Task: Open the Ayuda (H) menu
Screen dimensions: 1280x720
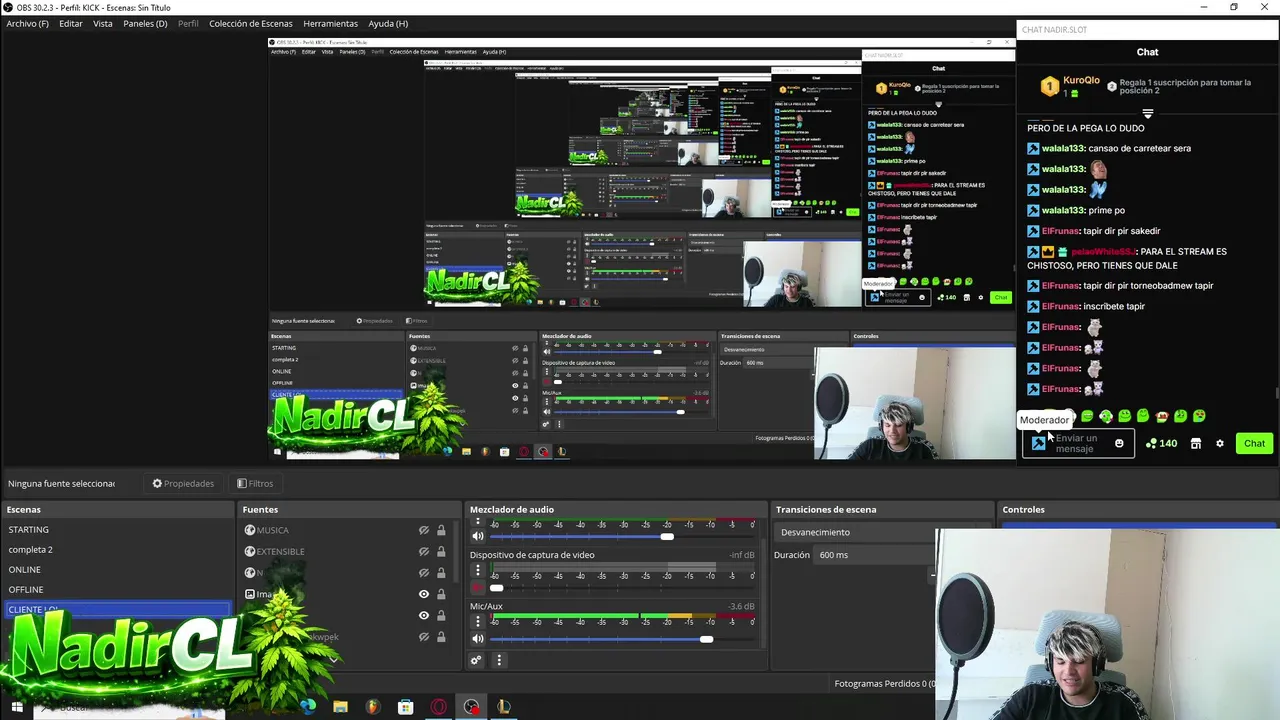Action: [388, 23]
